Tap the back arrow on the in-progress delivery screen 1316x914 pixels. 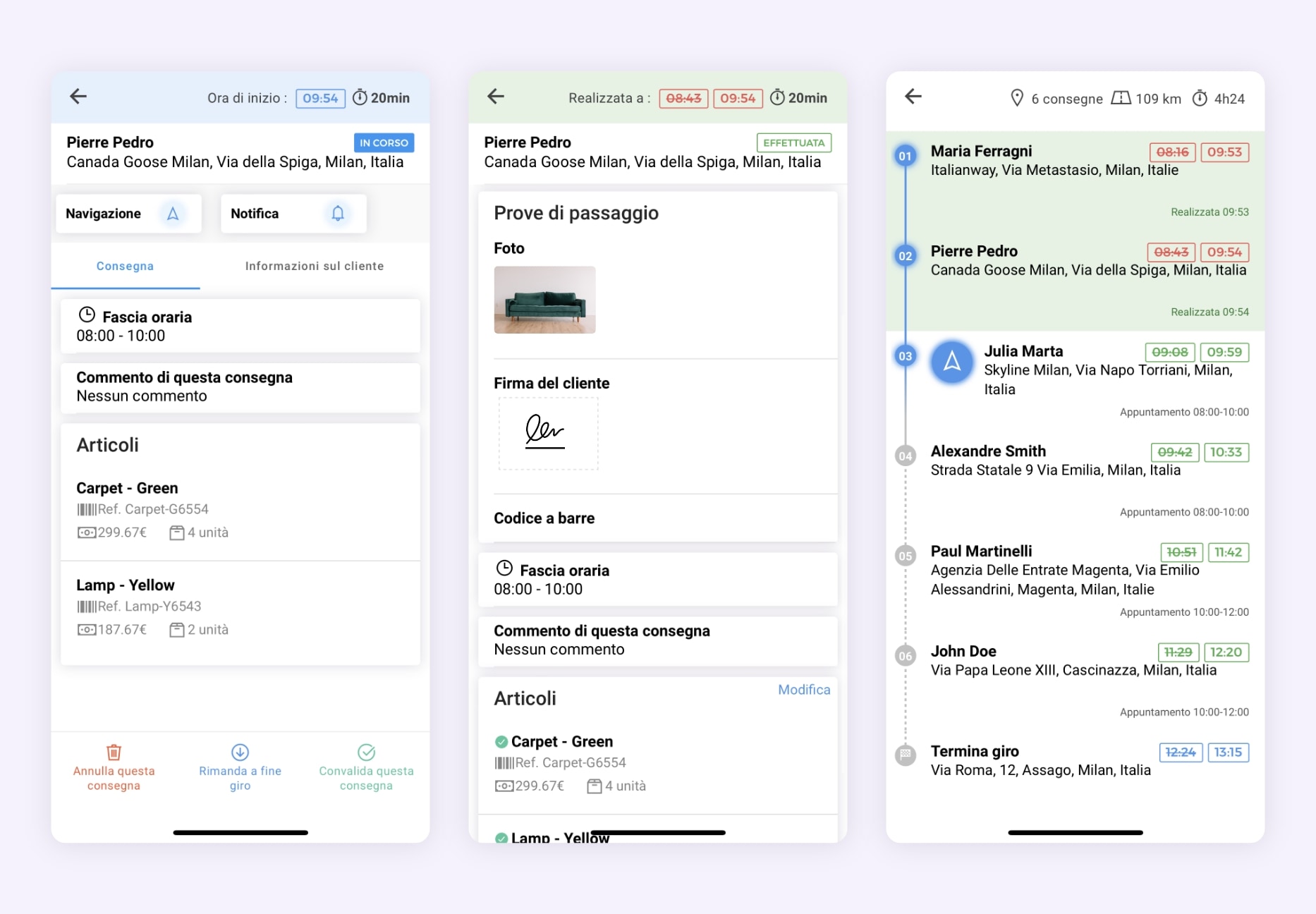click(78, 97)
